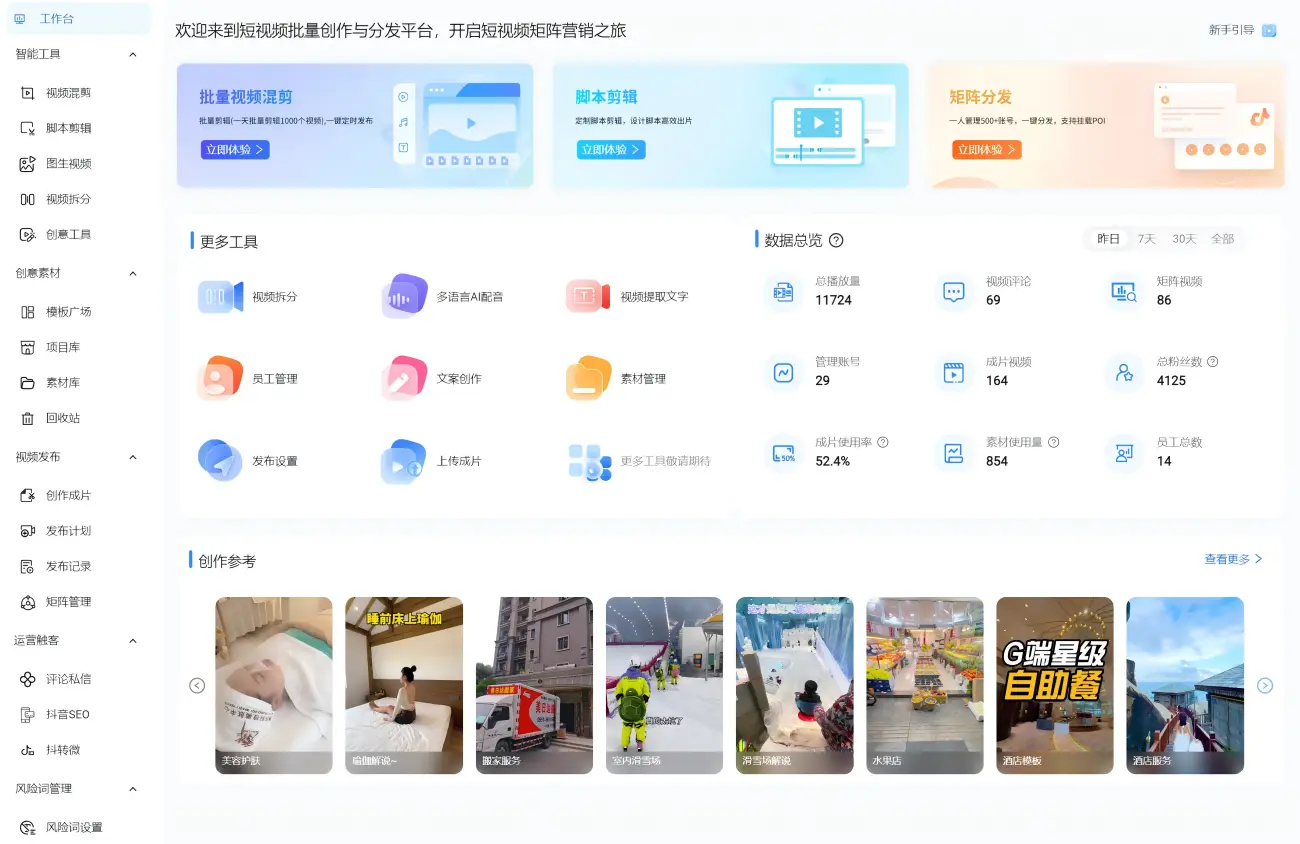Click the 素材管理 folder icon
The height and width of the screenshot is (844, 1300).
(588, 379)
